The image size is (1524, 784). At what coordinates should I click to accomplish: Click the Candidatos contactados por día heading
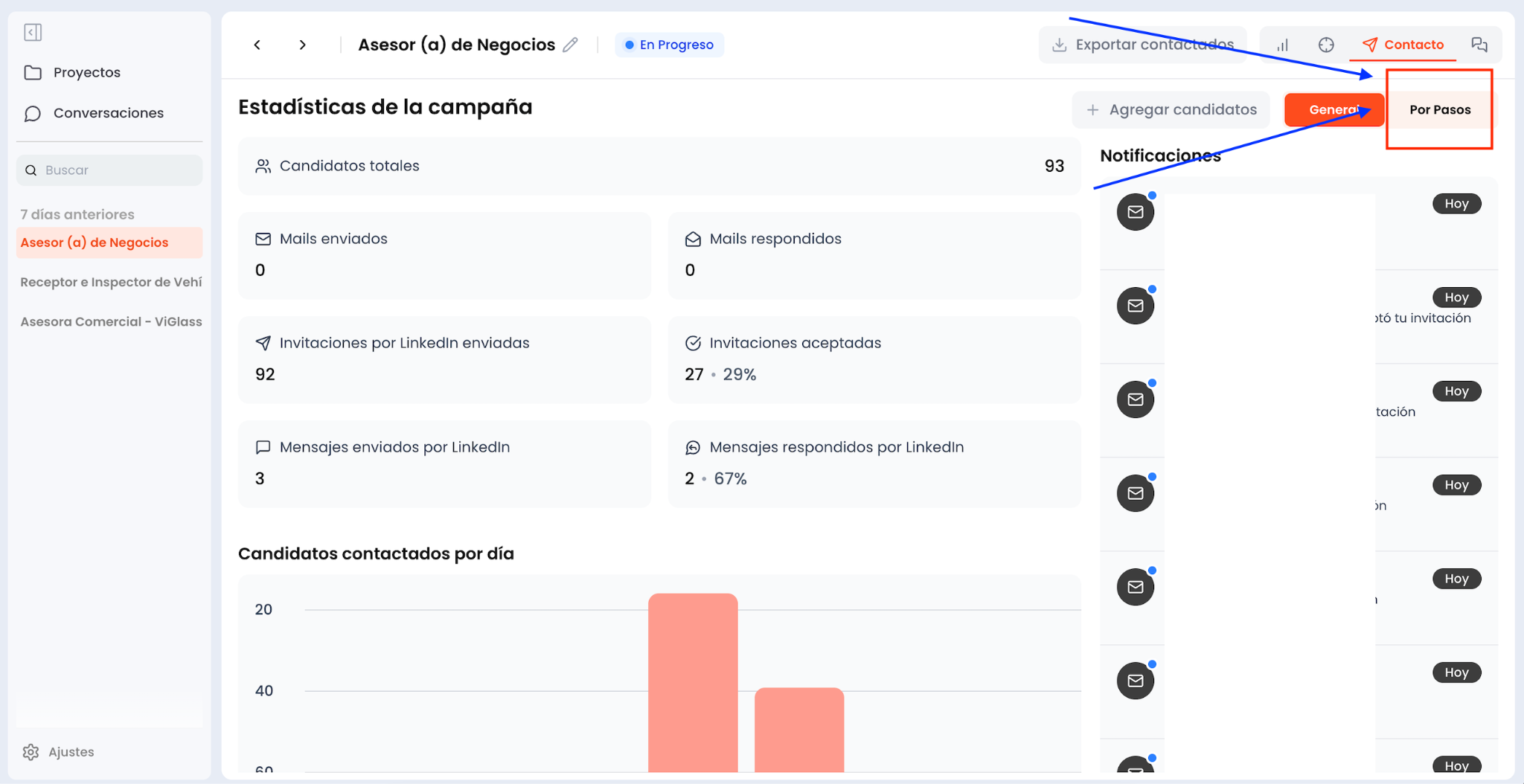[x=376, y=553]
